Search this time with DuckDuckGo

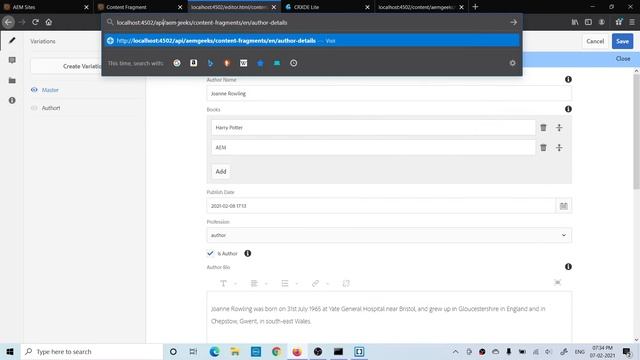(x=227, y=63)
